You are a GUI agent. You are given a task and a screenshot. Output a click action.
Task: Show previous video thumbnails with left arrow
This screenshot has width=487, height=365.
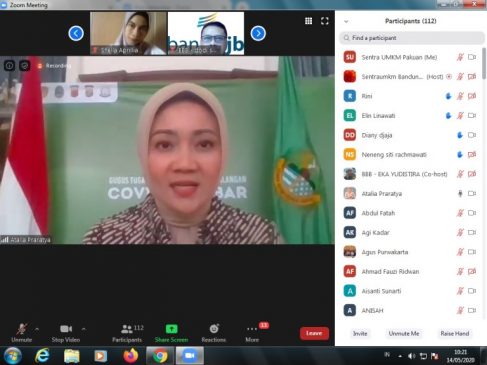pyautogui.click(x=76, y=33)
